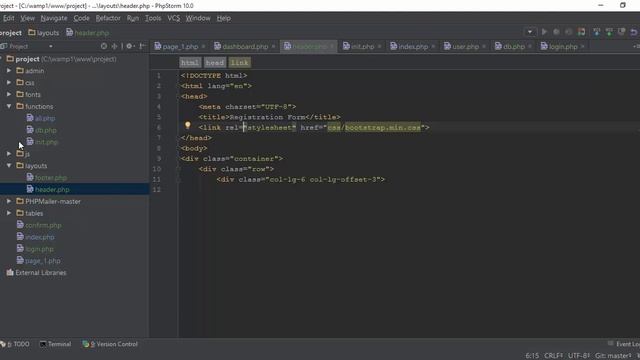Collapse the layouts folder
This screenshot has width=640, height=360.
pos(9,166)
